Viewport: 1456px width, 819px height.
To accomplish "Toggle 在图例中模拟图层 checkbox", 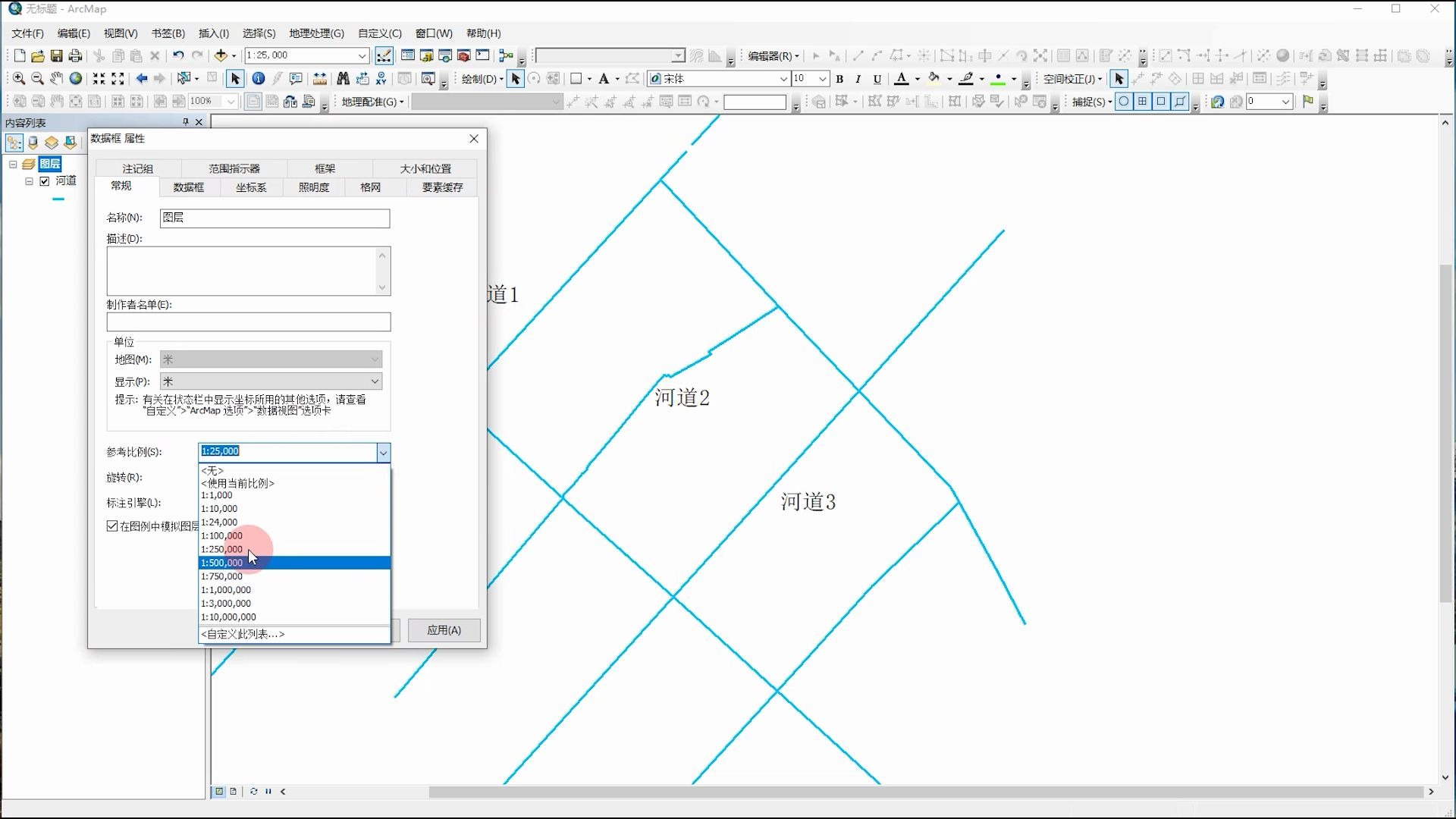I will click(x=112, y=526).
